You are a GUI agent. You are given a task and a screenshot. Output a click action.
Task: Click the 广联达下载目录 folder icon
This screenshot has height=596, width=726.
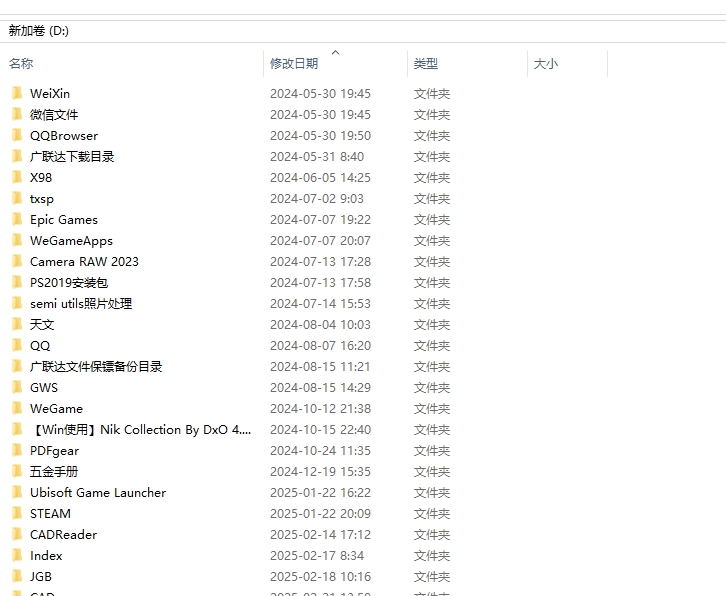point(17,157)
